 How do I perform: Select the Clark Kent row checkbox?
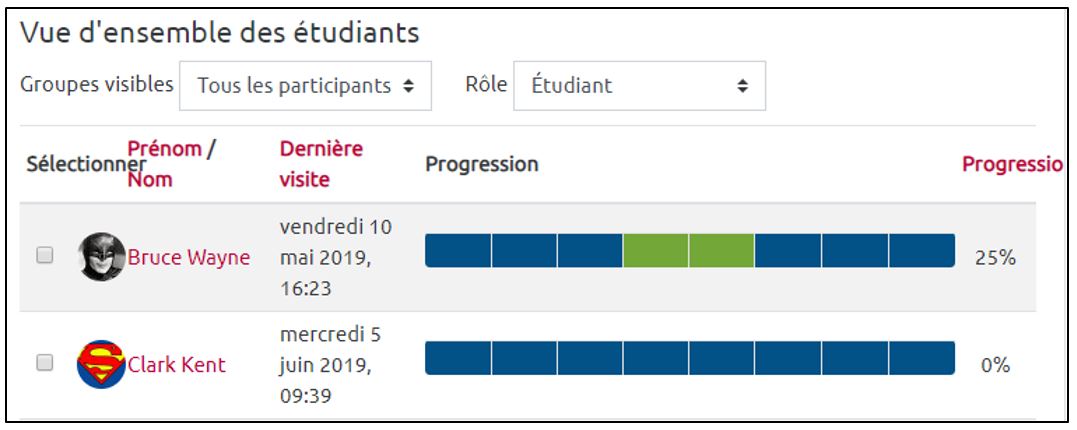coord(45,364)
